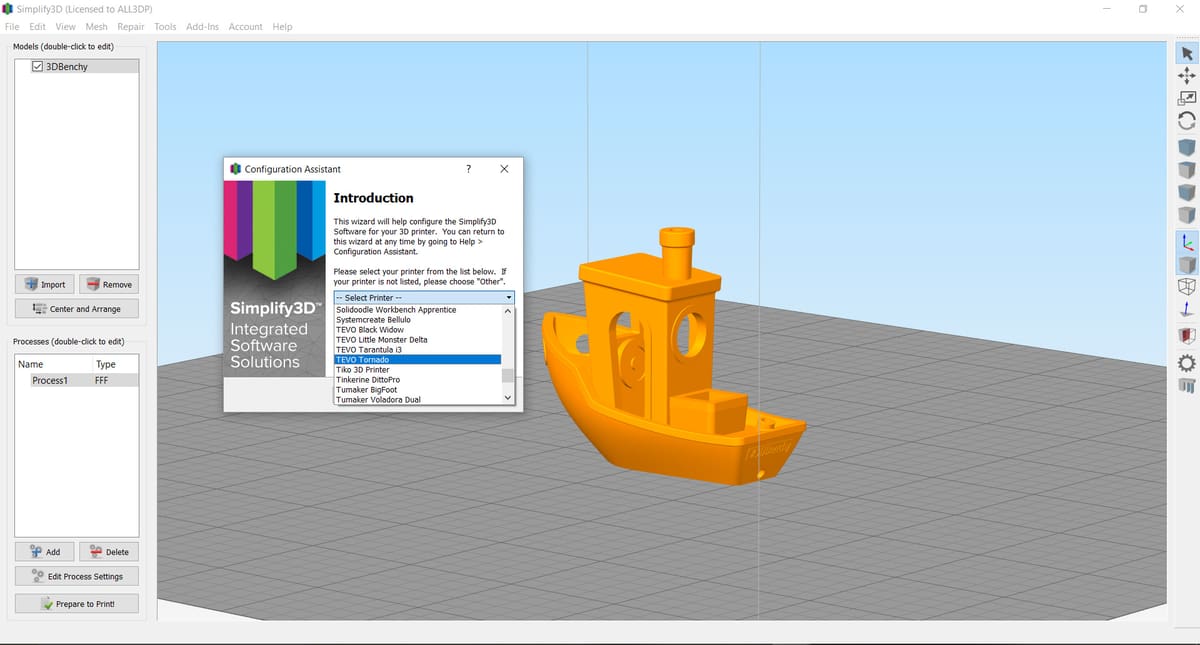This screenshot has width=1200, height=645.
Task: Click the printer list's scroll-down arrow
Action: (508, 398)
